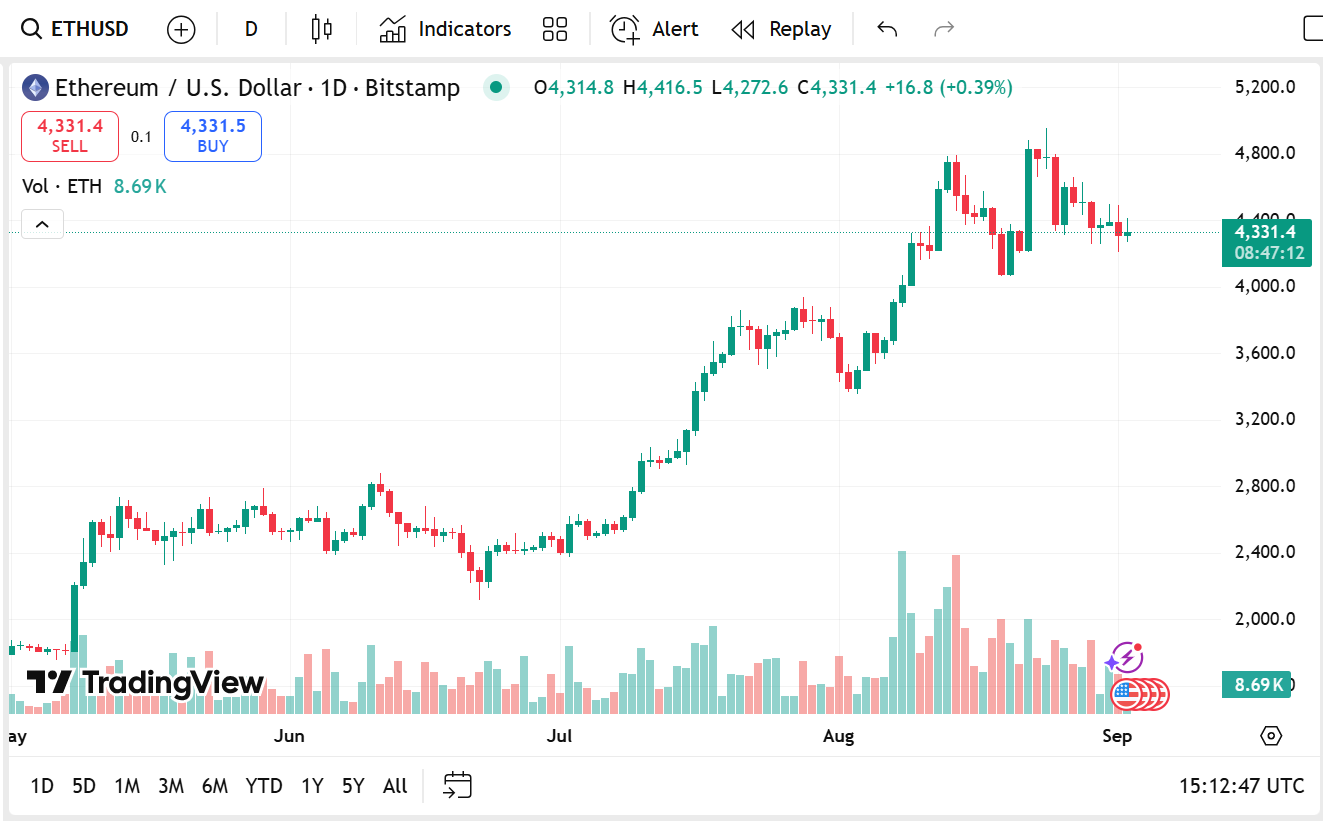Switch to the YTD range tab

click(x=264, y=786)
